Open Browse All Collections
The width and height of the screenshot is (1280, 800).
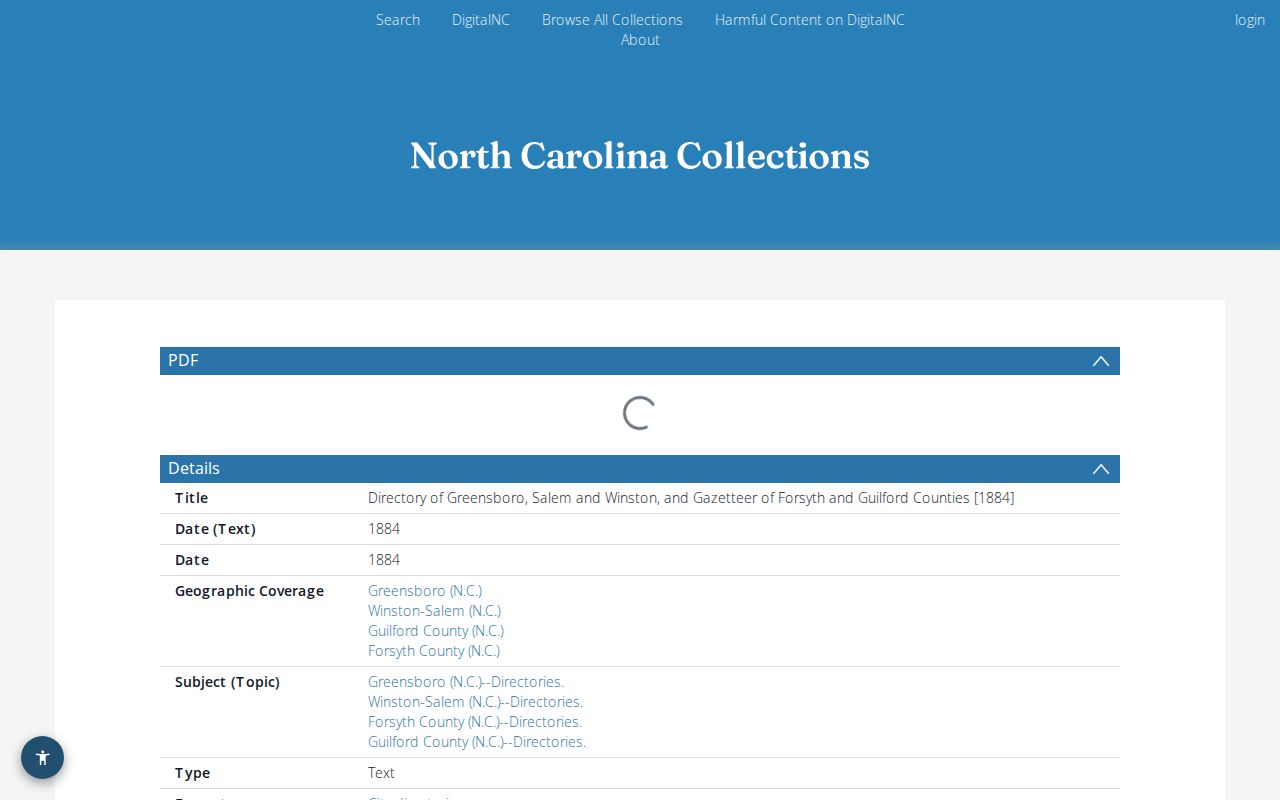coord(612,20)
